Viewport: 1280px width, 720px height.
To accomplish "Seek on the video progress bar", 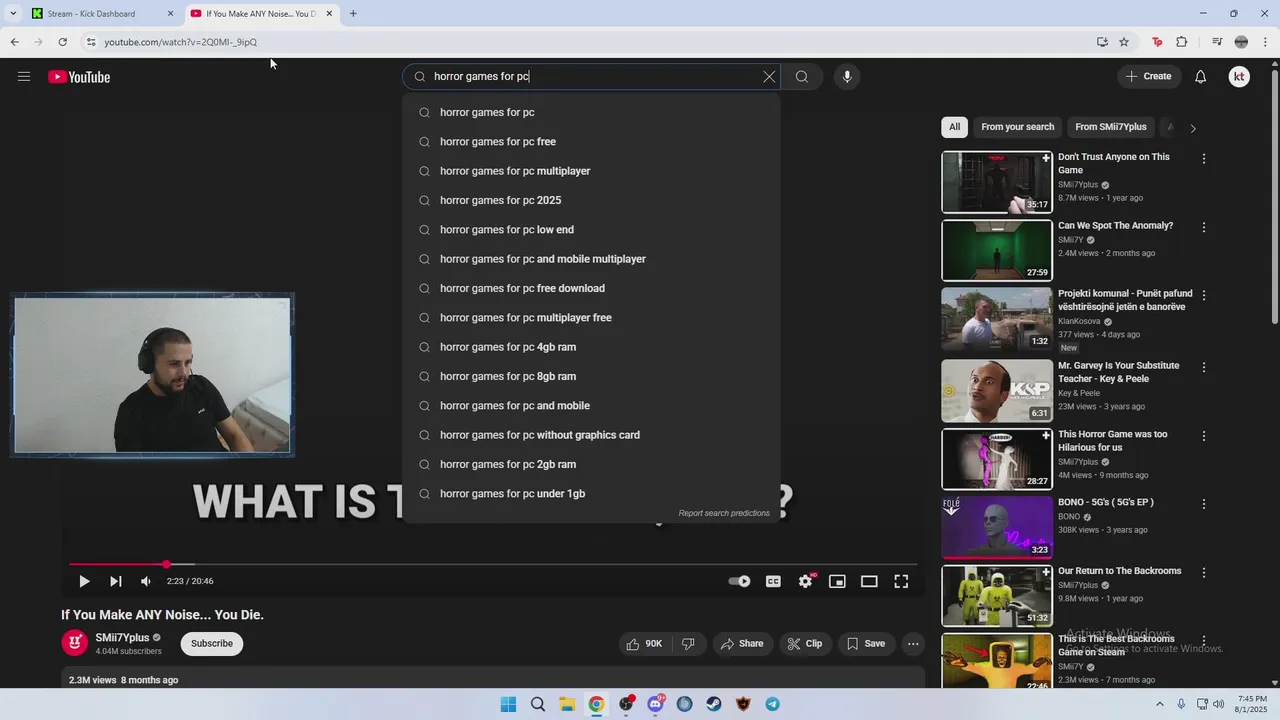I will tap(492, 565).
